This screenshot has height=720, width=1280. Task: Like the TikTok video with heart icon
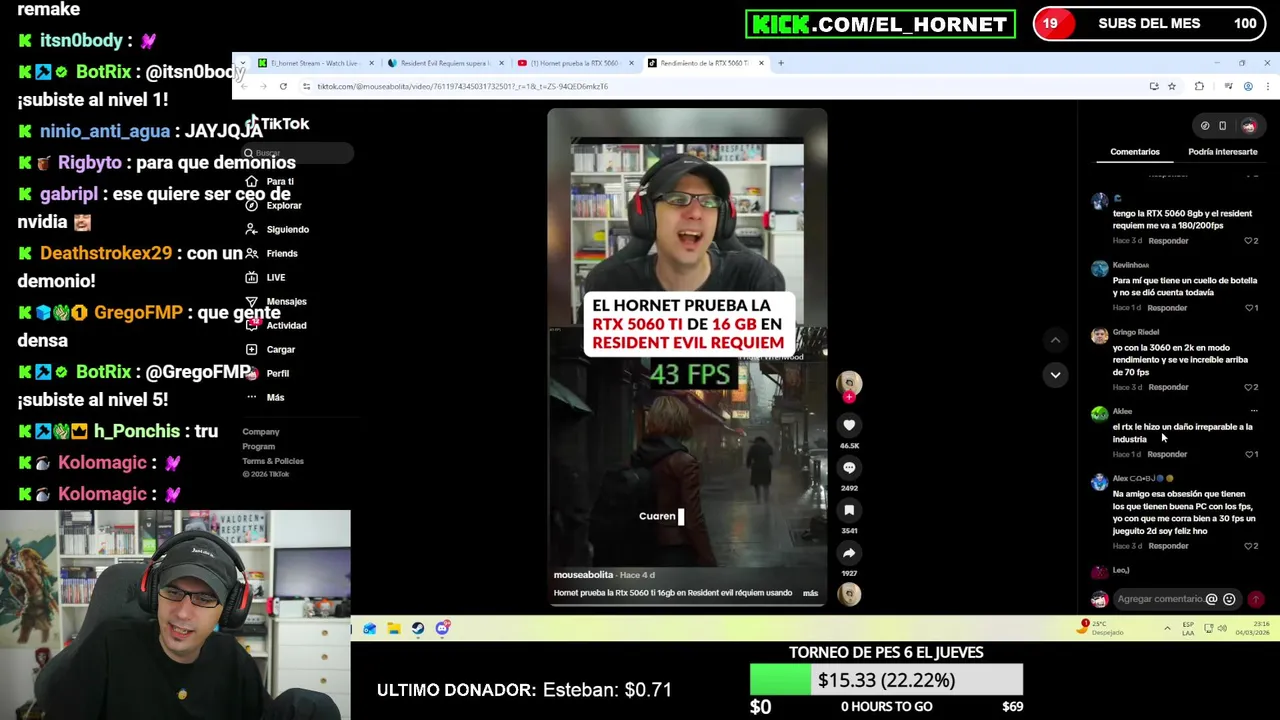click(849, 425)
